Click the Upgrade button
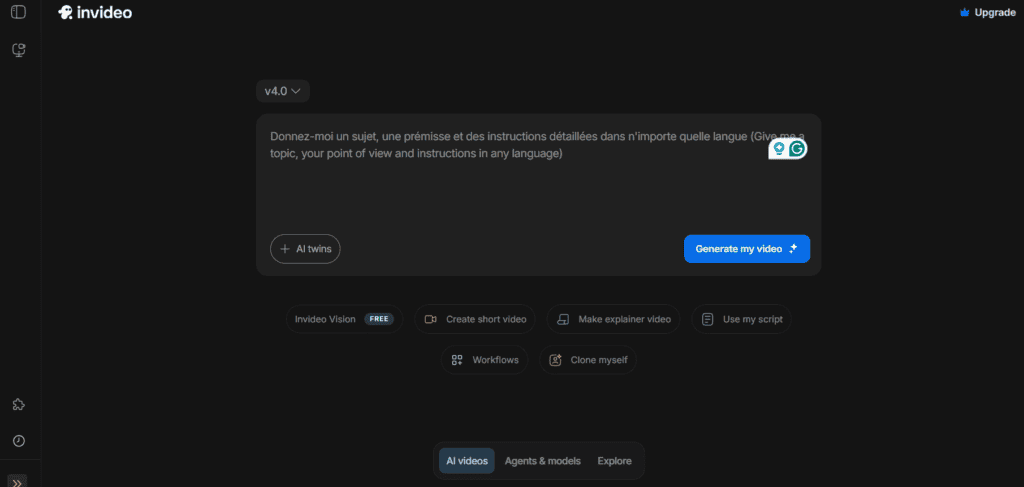The height and width of the screenshot is (487, 1024). pyautogui.click(x=987, y=12)
